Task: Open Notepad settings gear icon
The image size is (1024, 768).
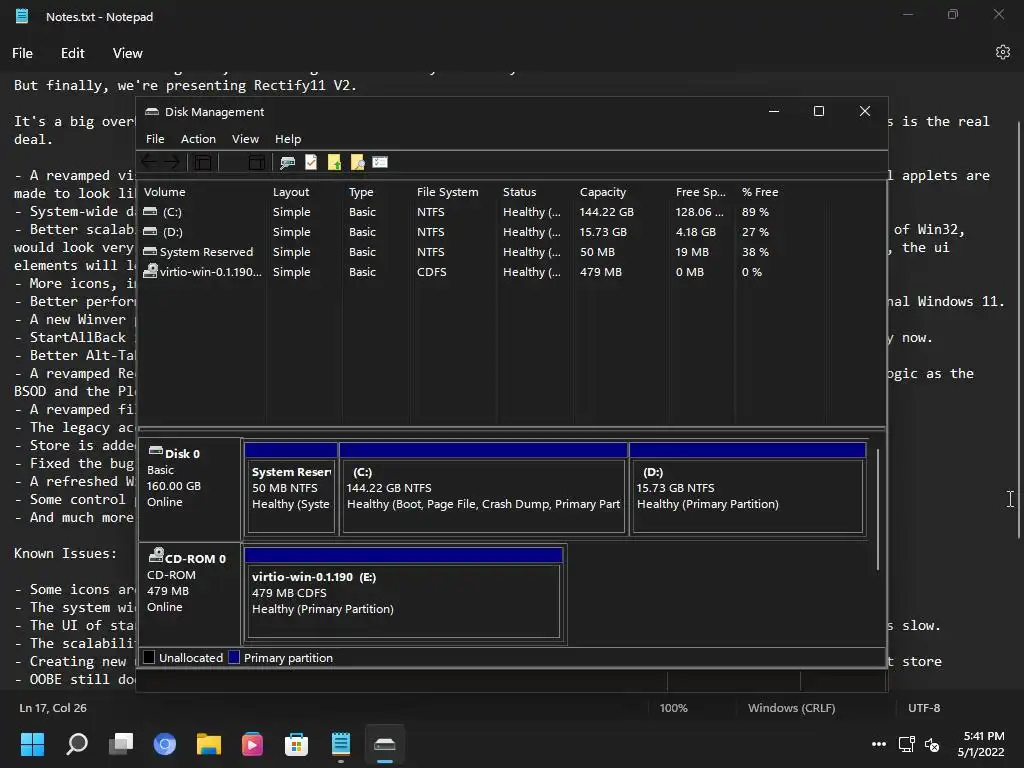Action: tap(1002, 52)
